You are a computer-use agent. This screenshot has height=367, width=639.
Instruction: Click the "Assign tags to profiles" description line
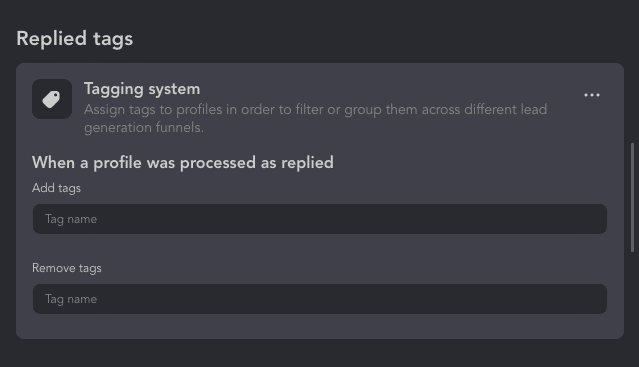[315, 110]
